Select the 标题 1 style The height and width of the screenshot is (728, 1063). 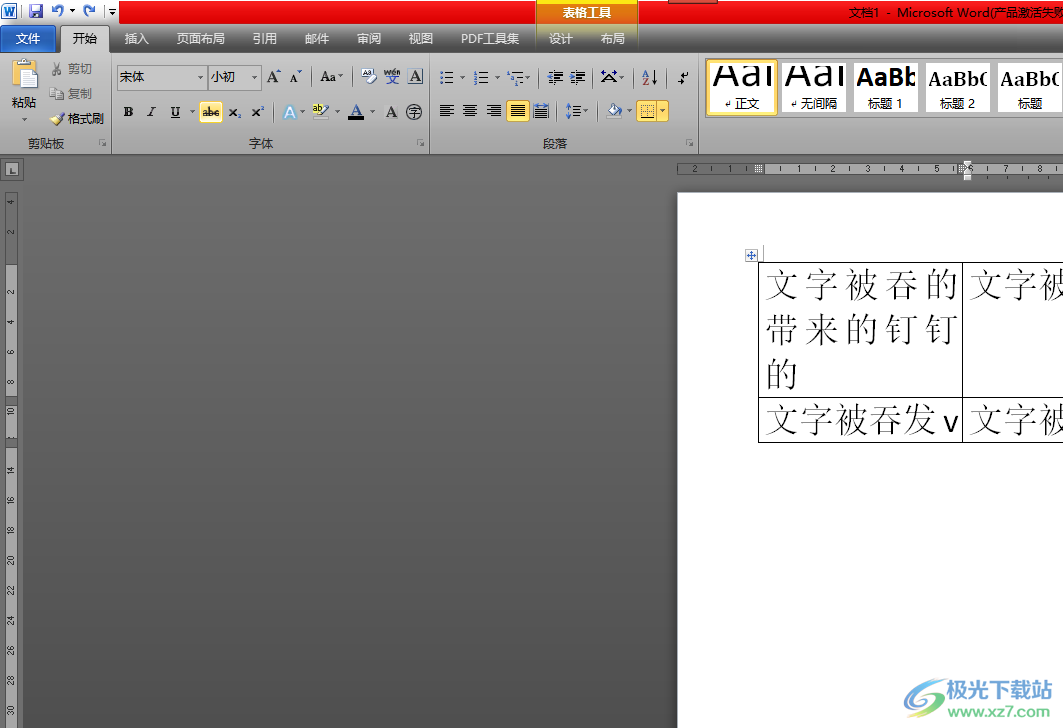click(885, 87)
